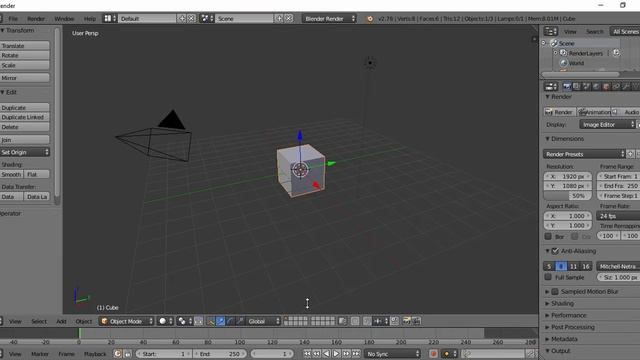Expand the Shading panel
The image size is (640, 360).
point(562,303)
